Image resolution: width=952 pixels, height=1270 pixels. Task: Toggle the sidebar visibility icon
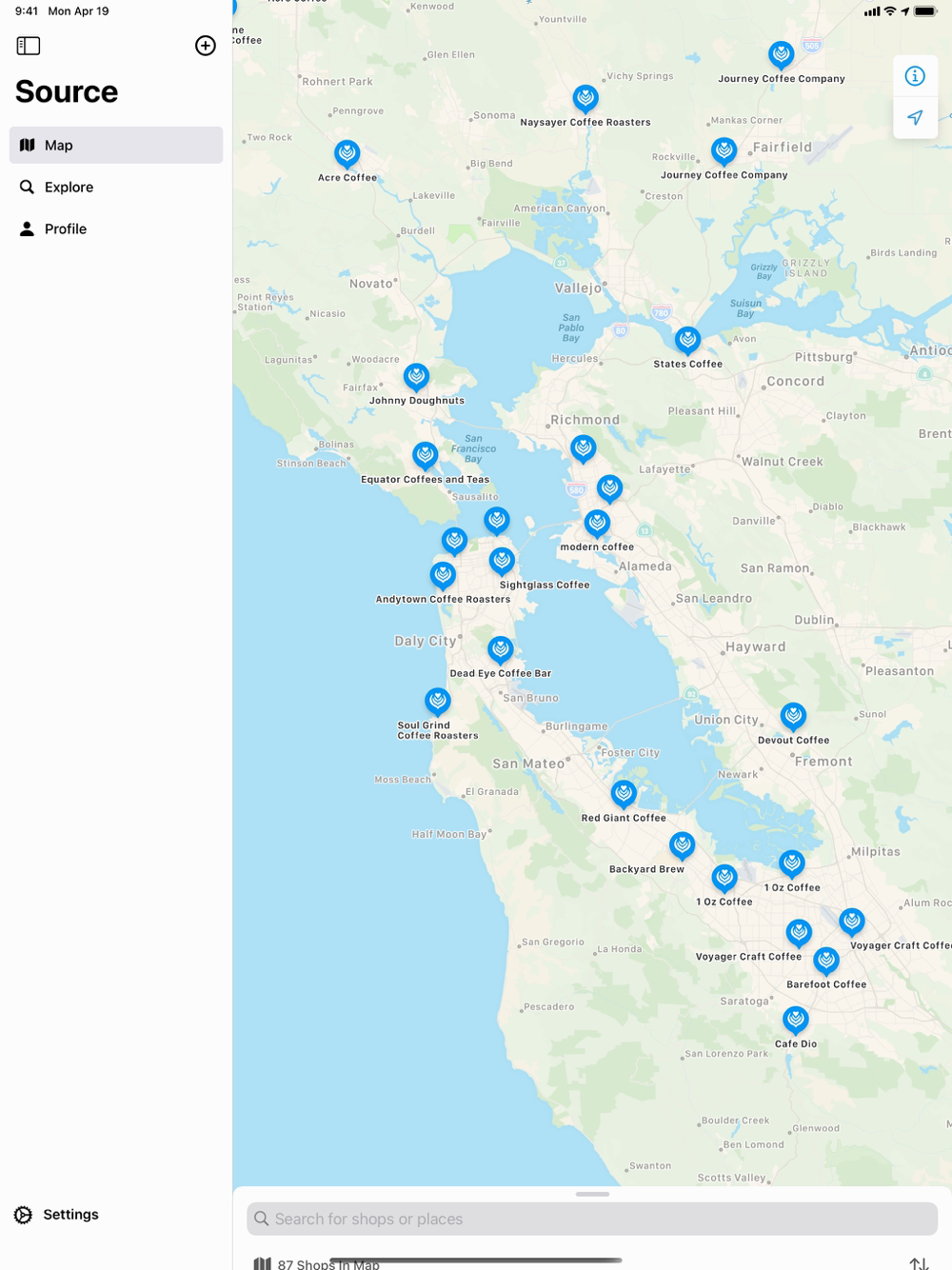(x=29, y=46)
